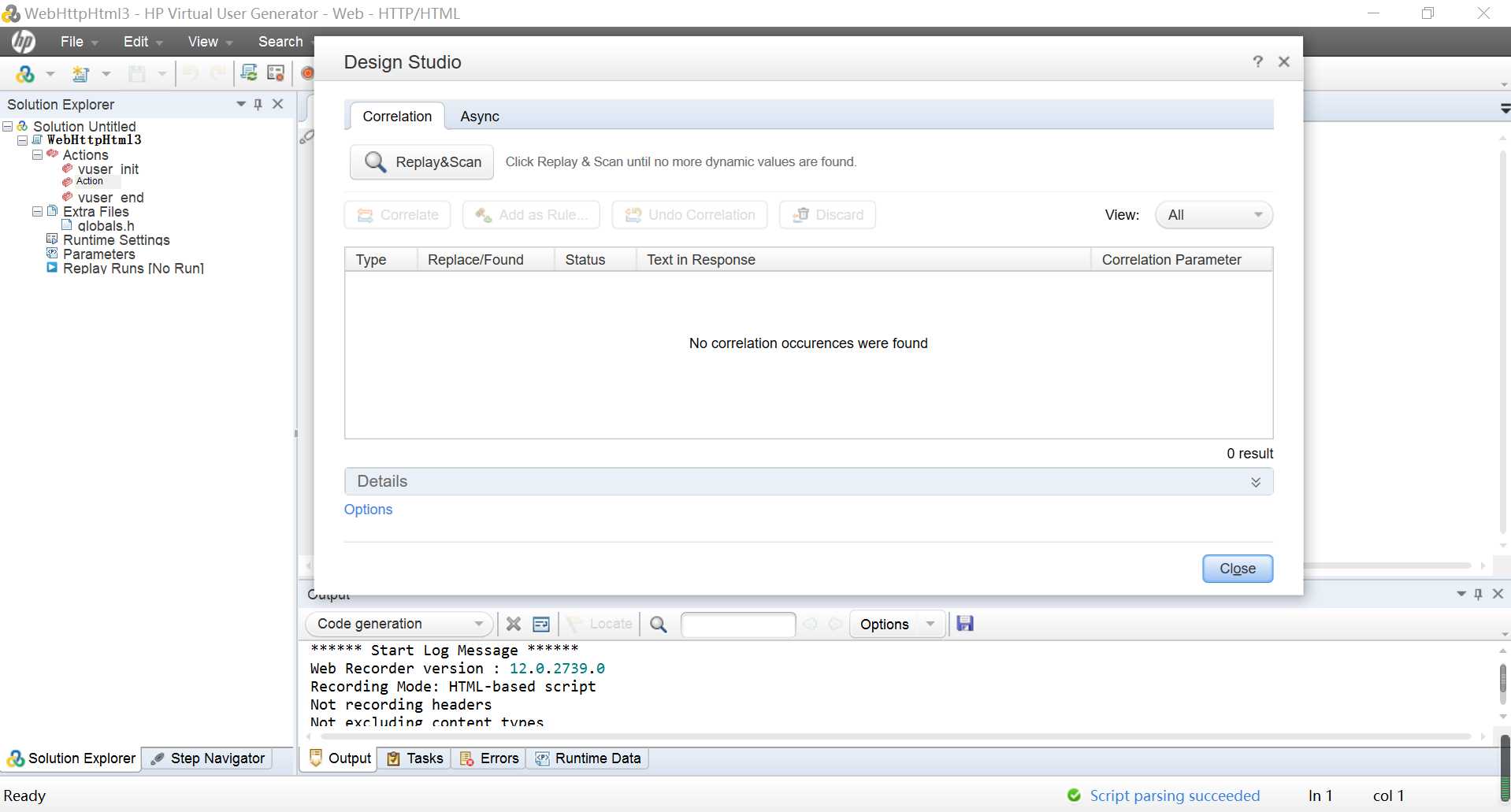Click the Text in Response column header
1511x812 pixels.
[863, 260]
